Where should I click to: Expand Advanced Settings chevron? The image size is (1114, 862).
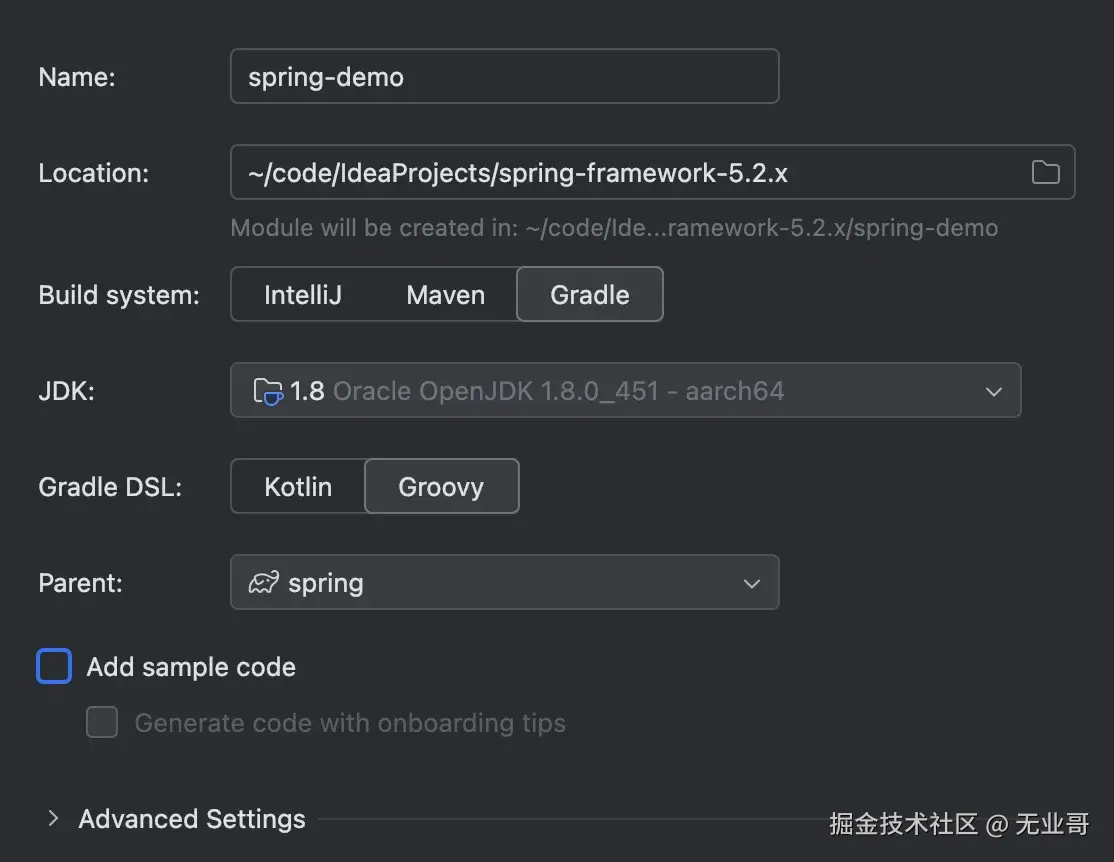53,819
